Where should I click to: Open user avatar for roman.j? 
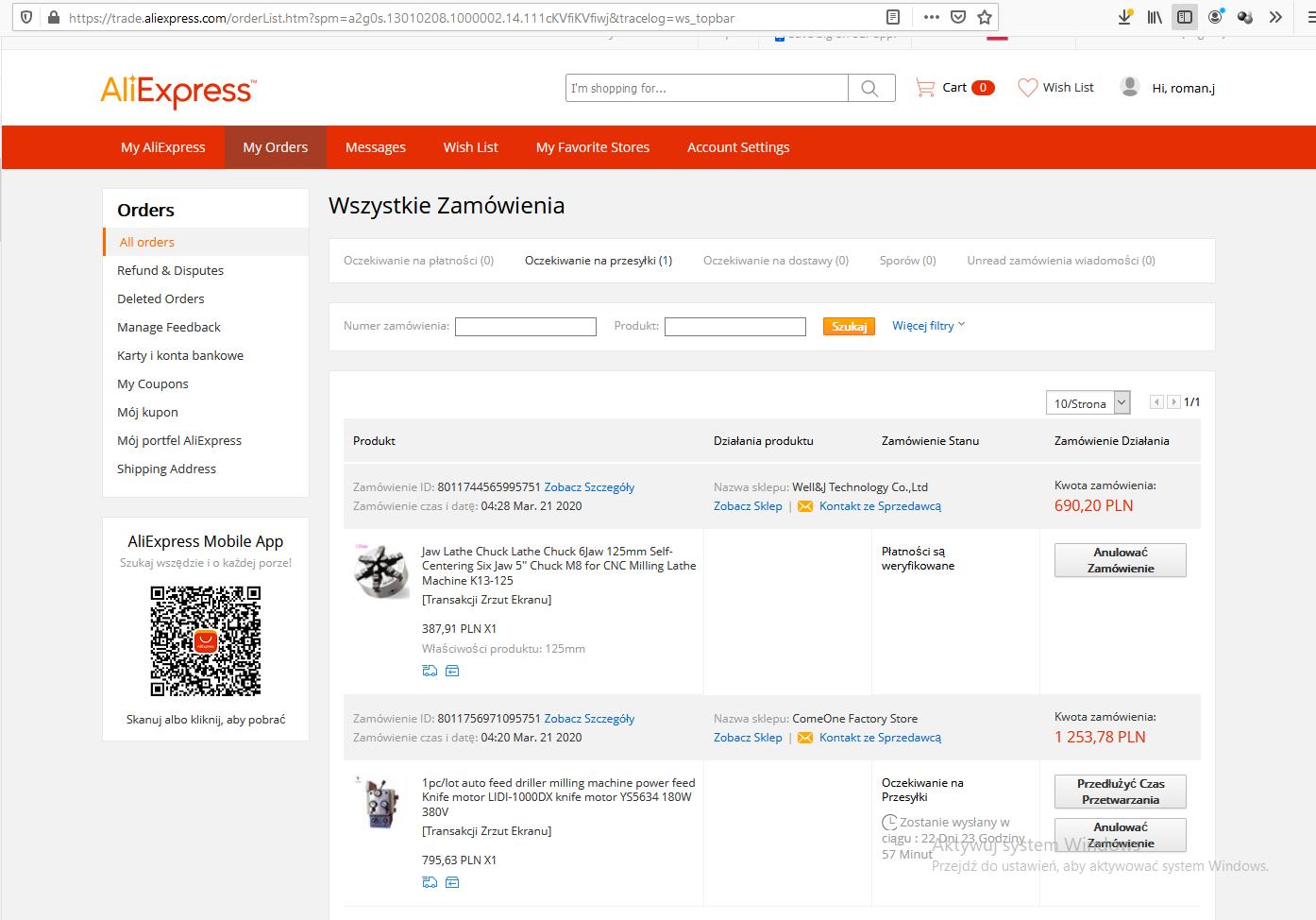pyautogui.click(x=1129, y=87)
